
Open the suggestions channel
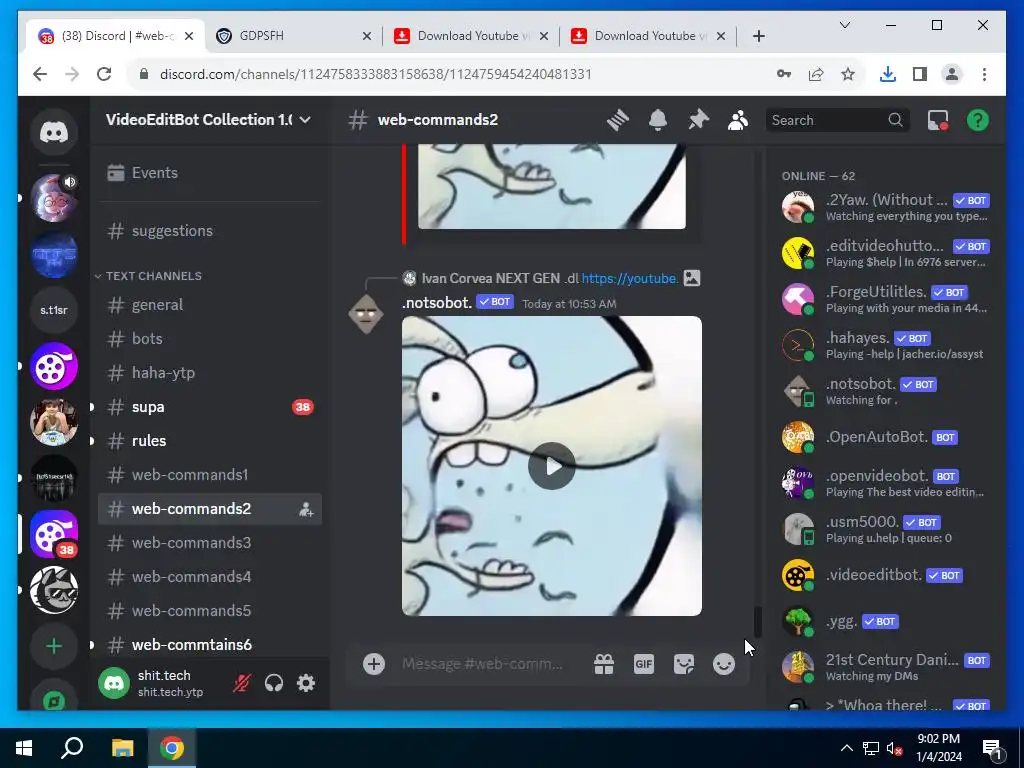pyautogui.click(x=209, y=231)
